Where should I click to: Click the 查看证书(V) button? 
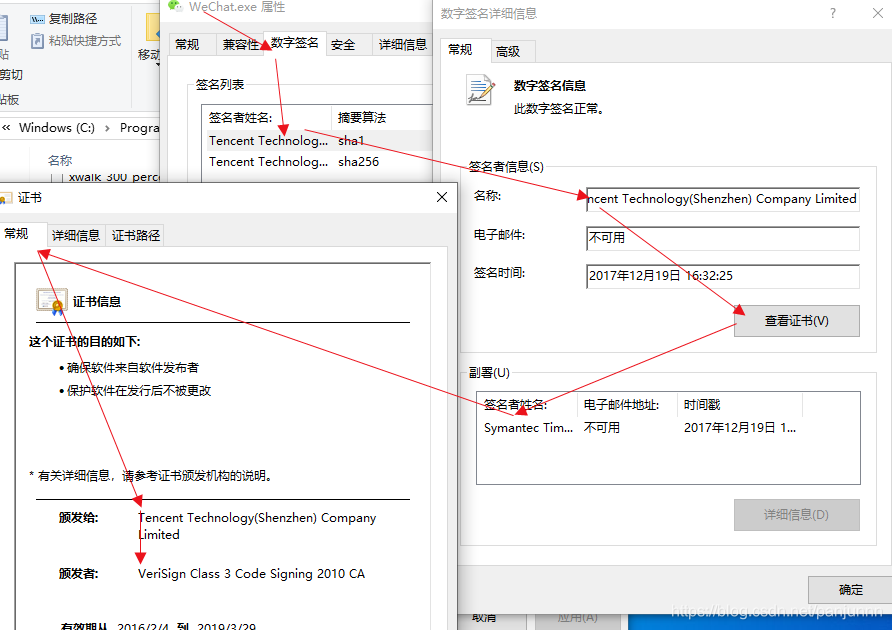pyautogui.click(x=796, y=321)
